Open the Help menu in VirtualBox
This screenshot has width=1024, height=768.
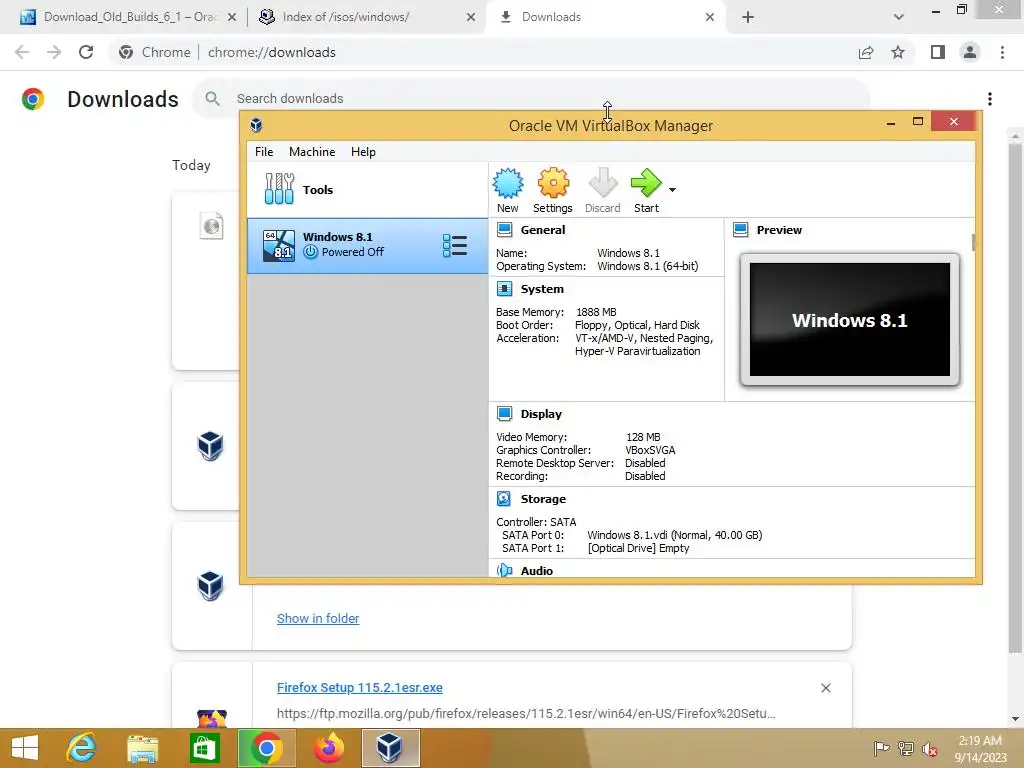(363, 152)
